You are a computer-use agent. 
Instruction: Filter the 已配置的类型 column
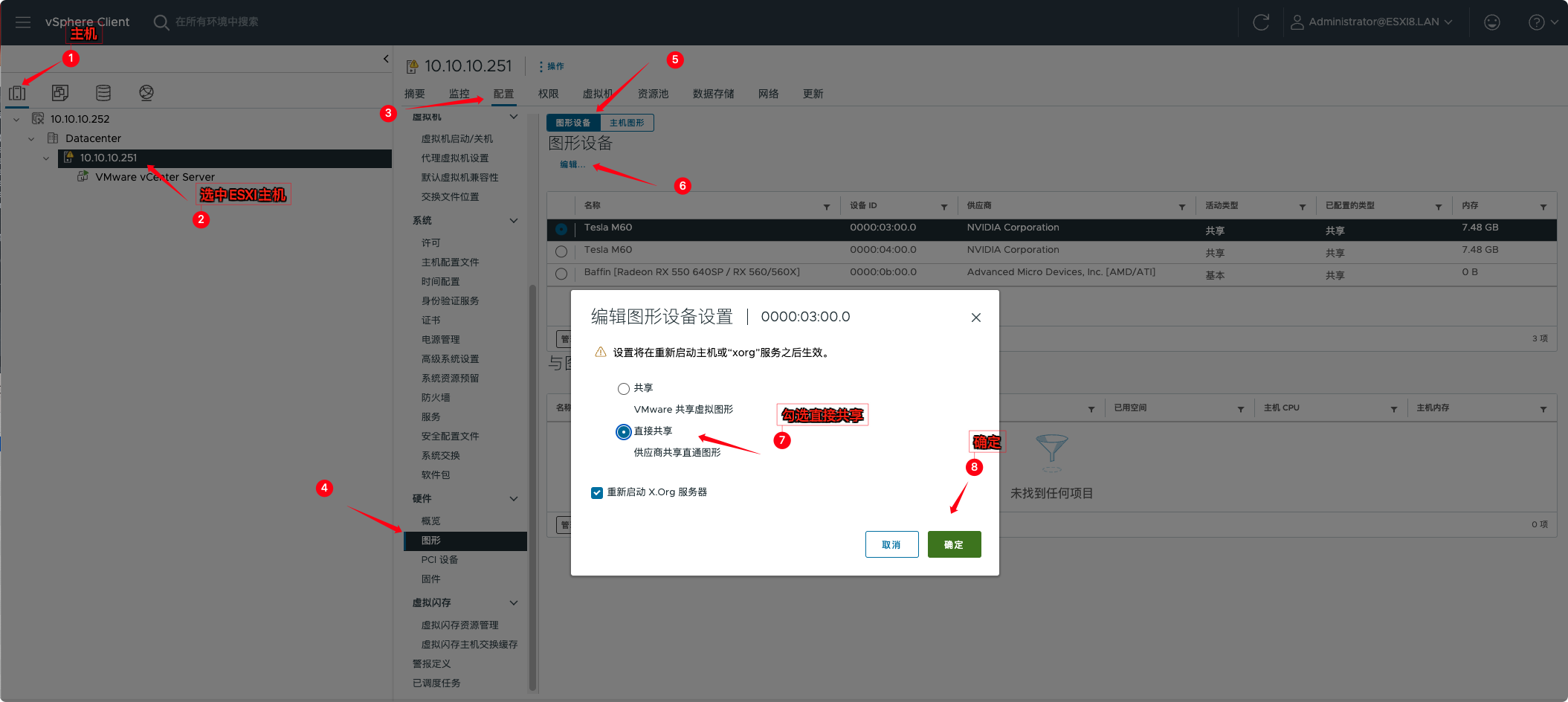1439,207
